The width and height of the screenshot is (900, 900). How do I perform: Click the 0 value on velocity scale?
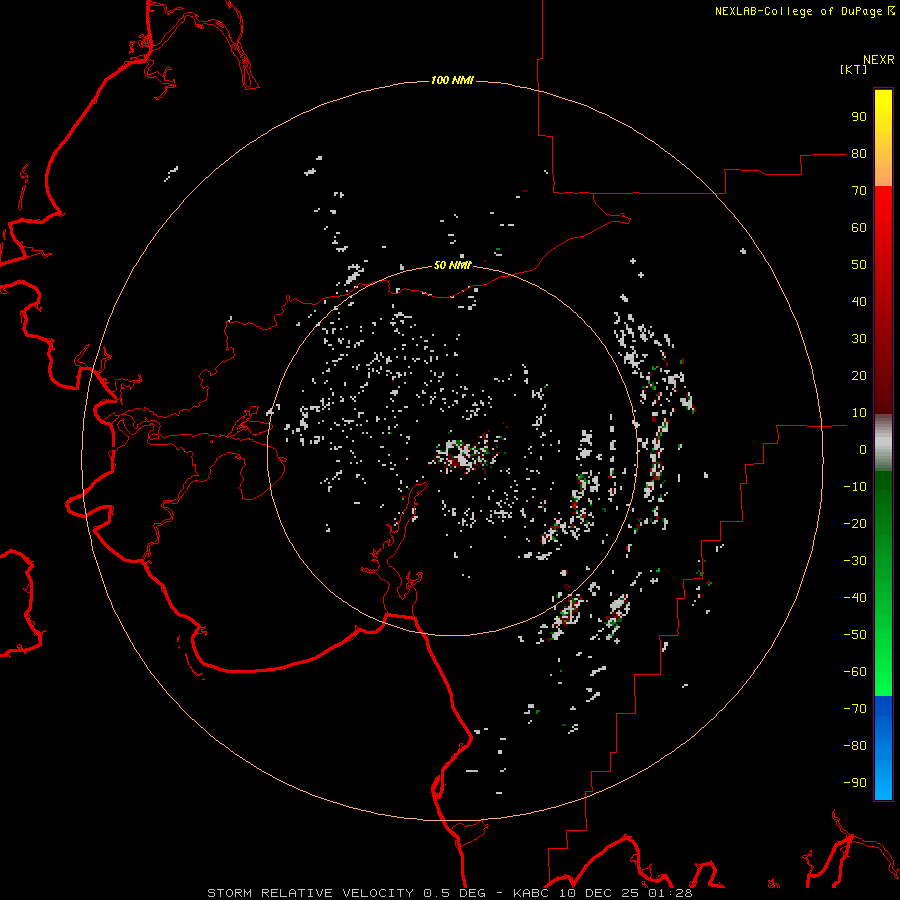tap(863, 449)
